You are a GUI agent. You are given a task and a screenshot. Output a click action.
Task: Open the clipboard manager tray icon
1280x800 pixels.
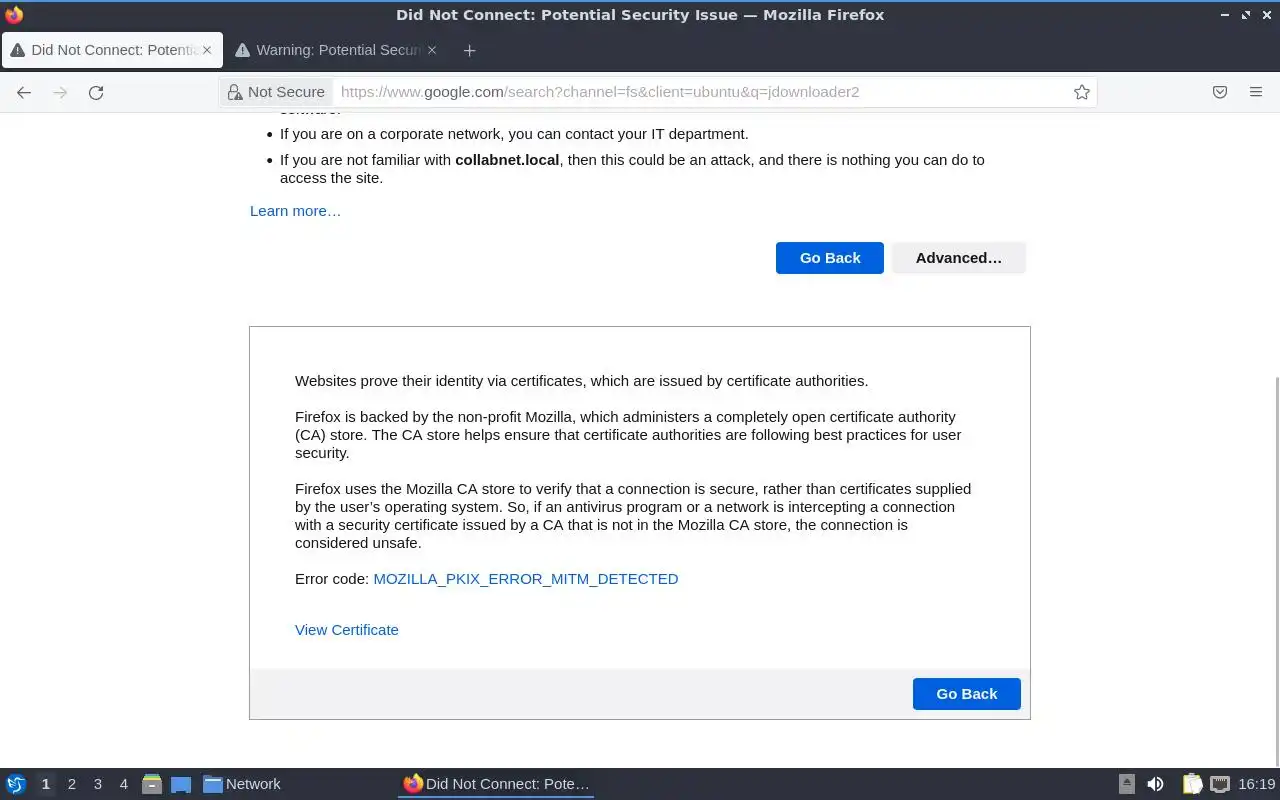(x=1192, y=784)
